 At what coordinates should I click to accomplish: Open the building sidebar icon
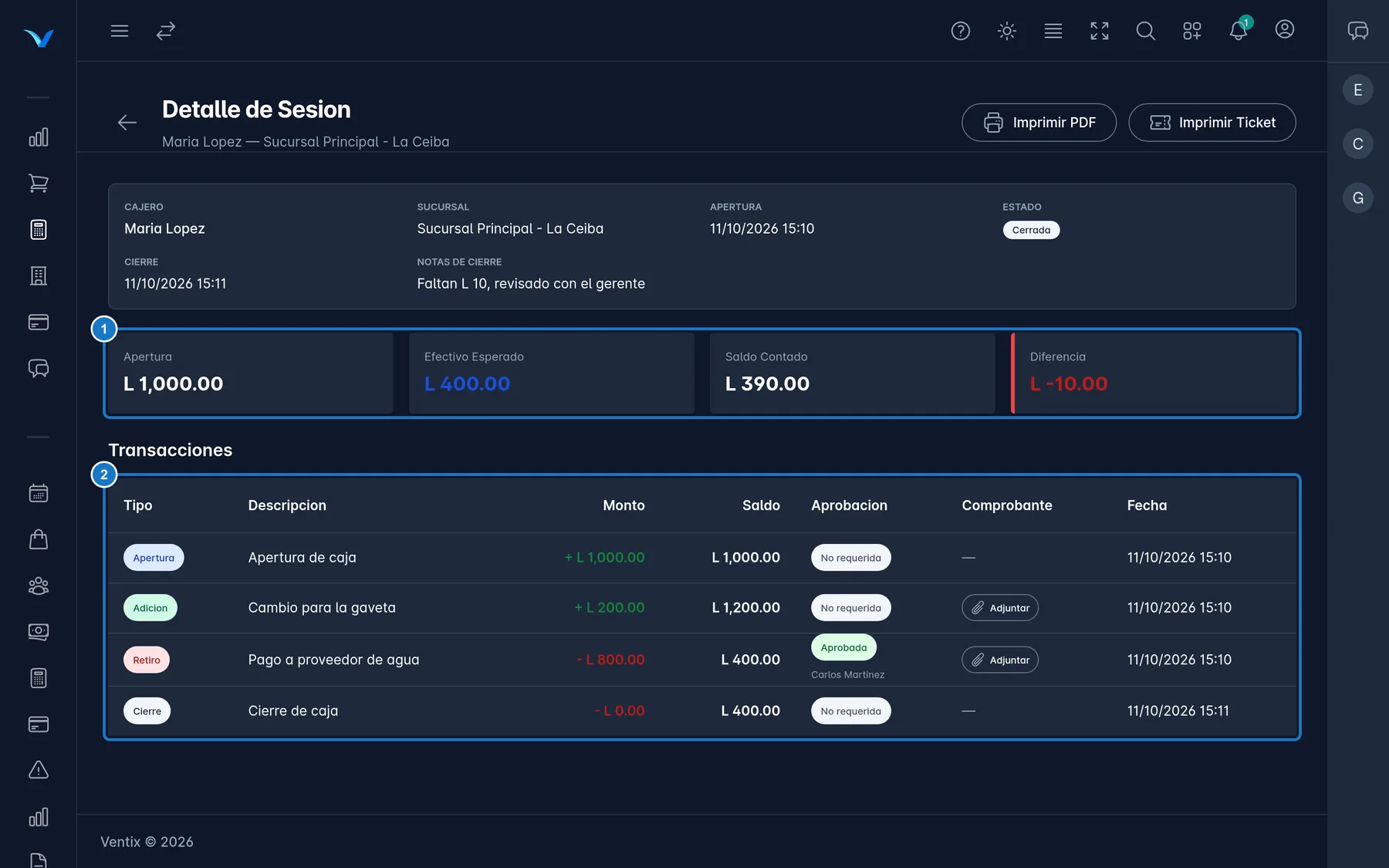tap(39, 276)
